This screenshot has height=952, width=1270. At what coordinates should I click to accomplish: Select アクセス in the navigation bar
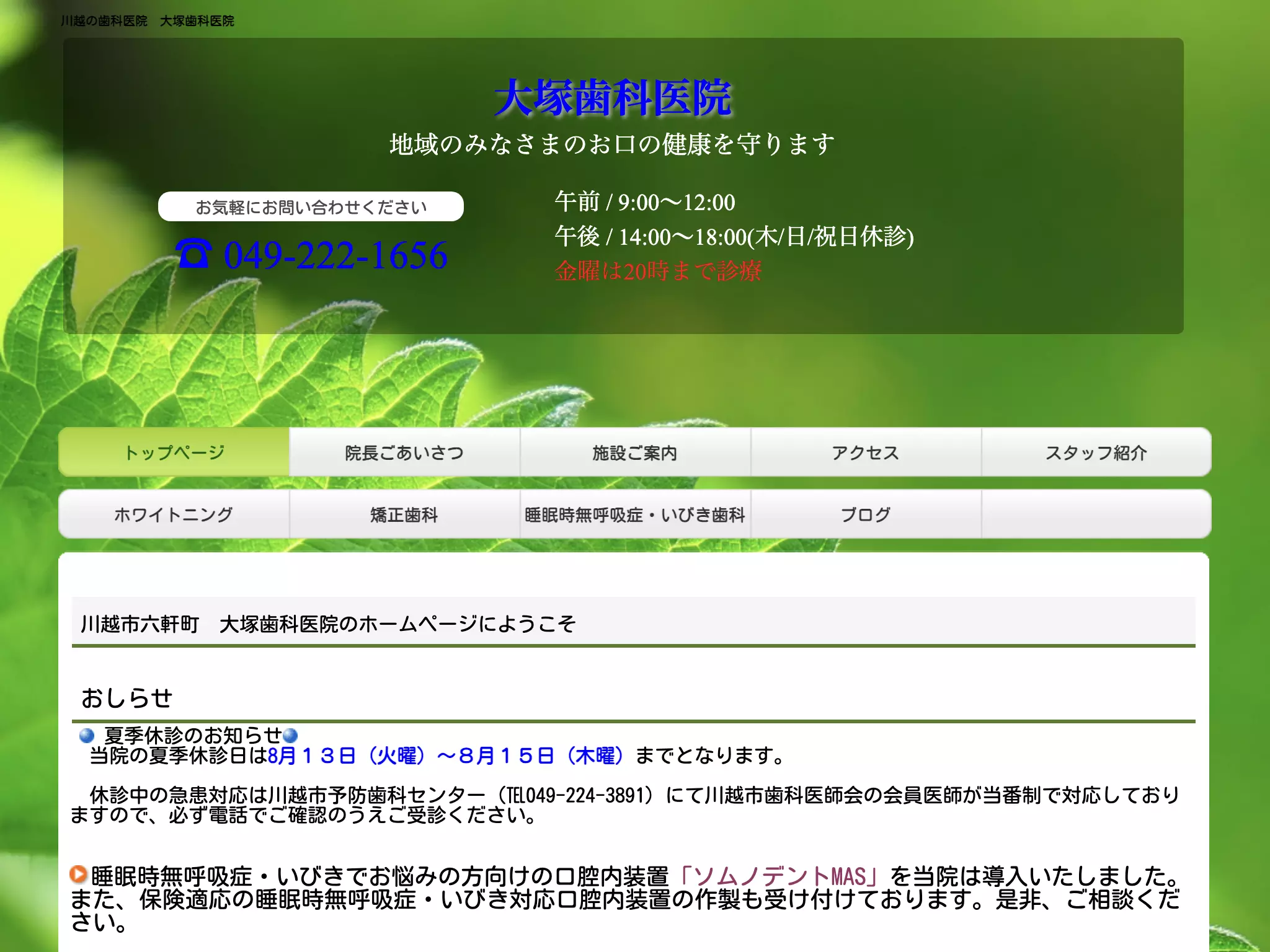click(x=866, y=452)
